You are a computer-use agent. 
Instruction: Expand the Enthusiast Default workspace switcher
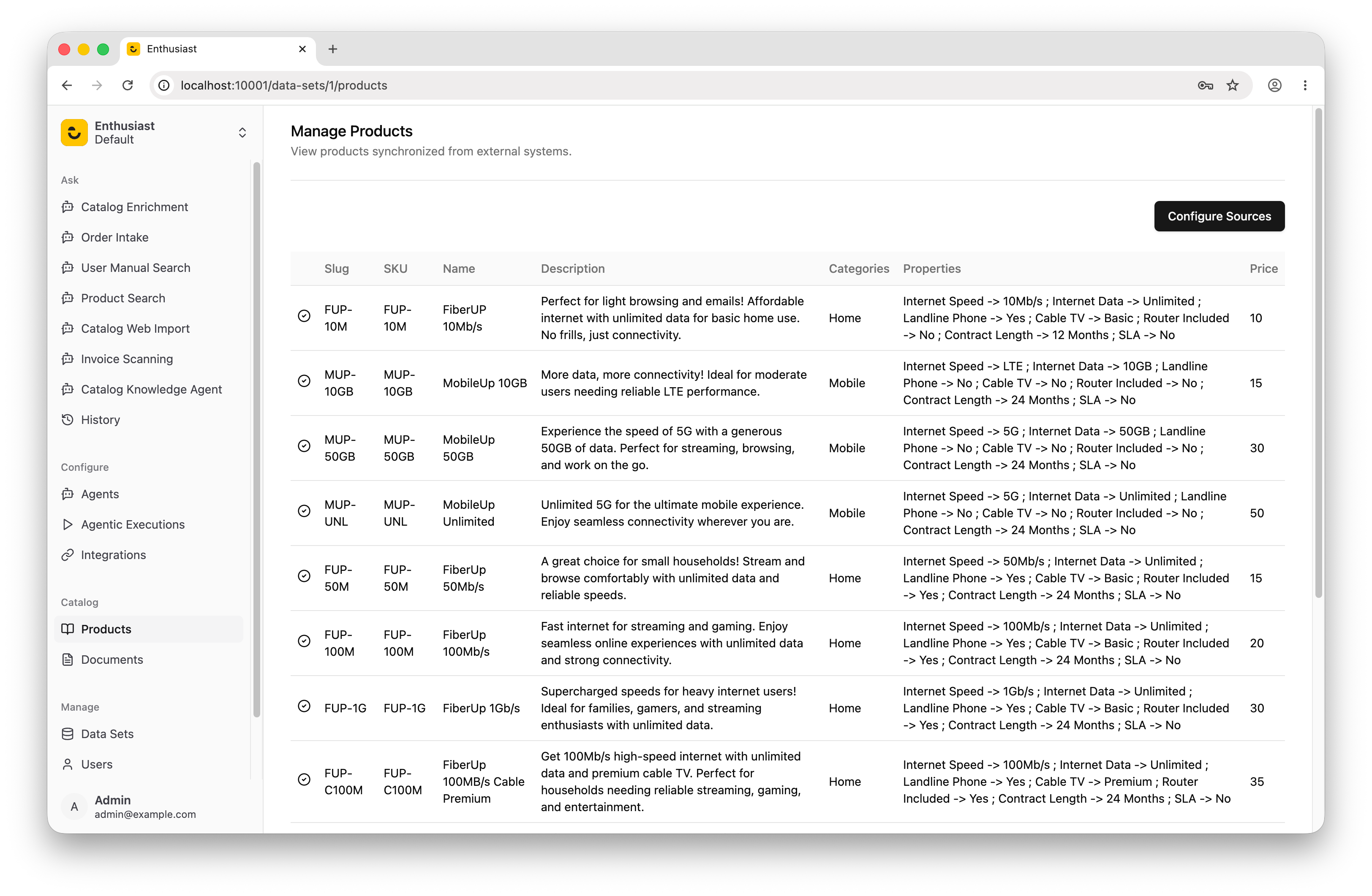click(x=242, y=133)
